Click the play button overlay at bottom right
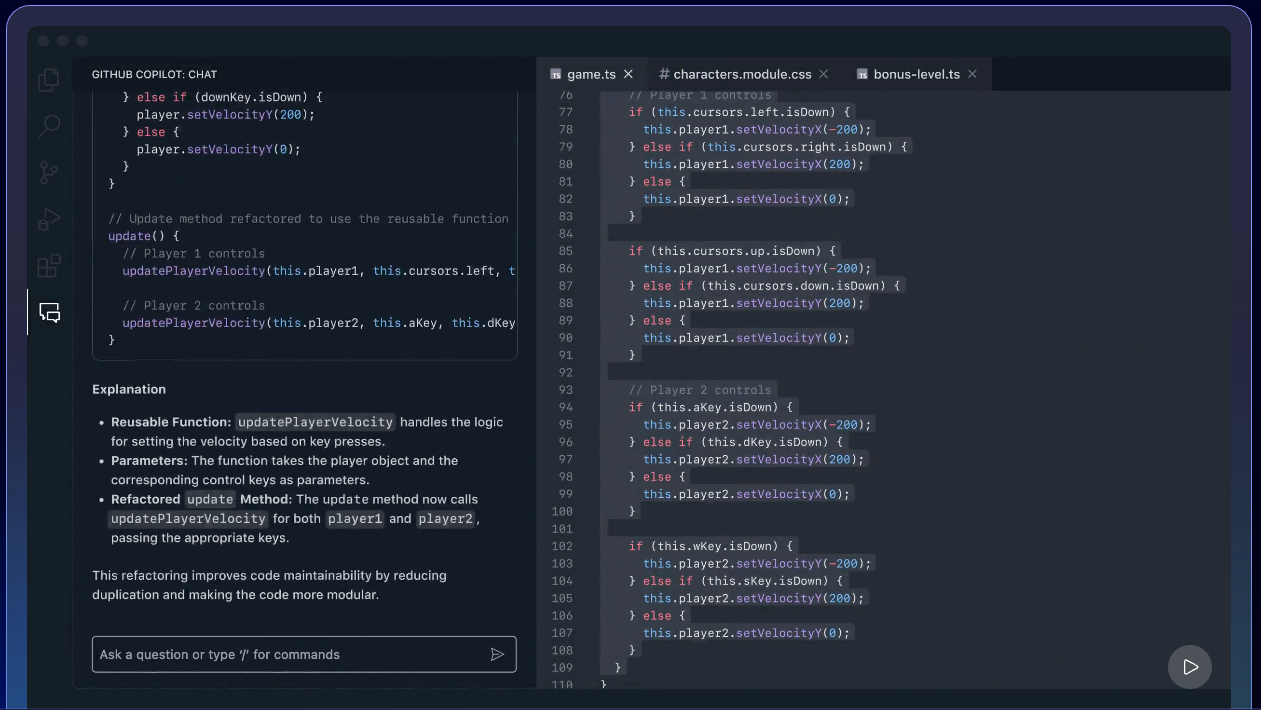Image resolution: width=1261 pixels, height=710 pixels. pyautogui.click(x=1190, y=667)
